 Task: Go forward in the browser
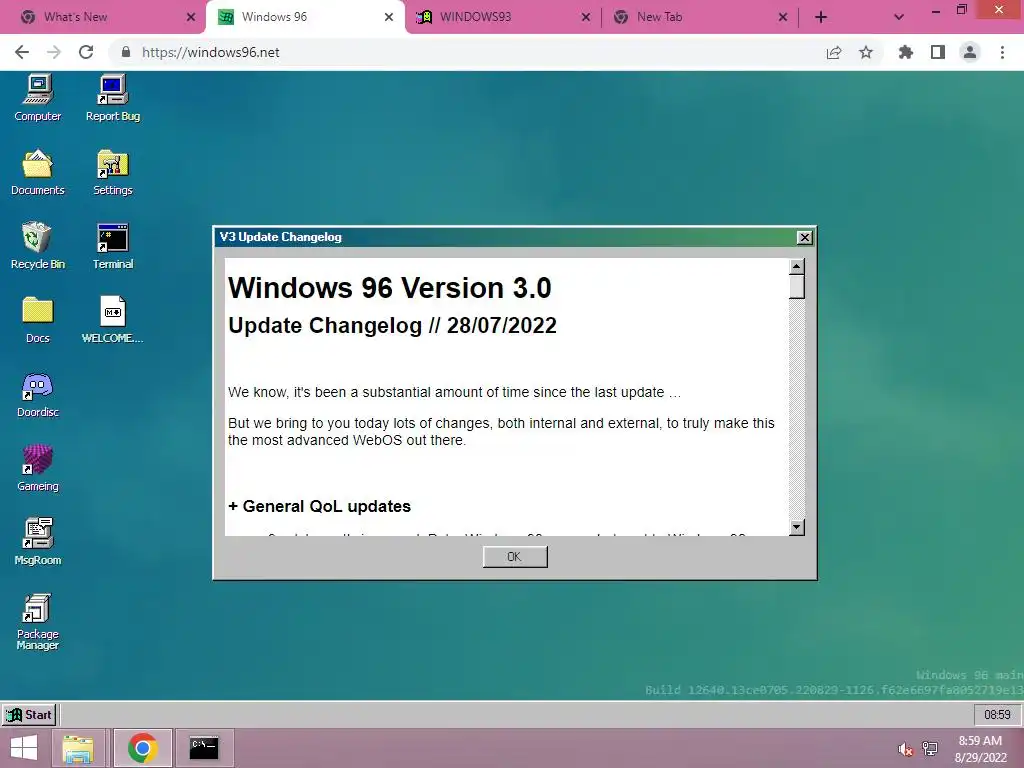click(x=54, y=52)
